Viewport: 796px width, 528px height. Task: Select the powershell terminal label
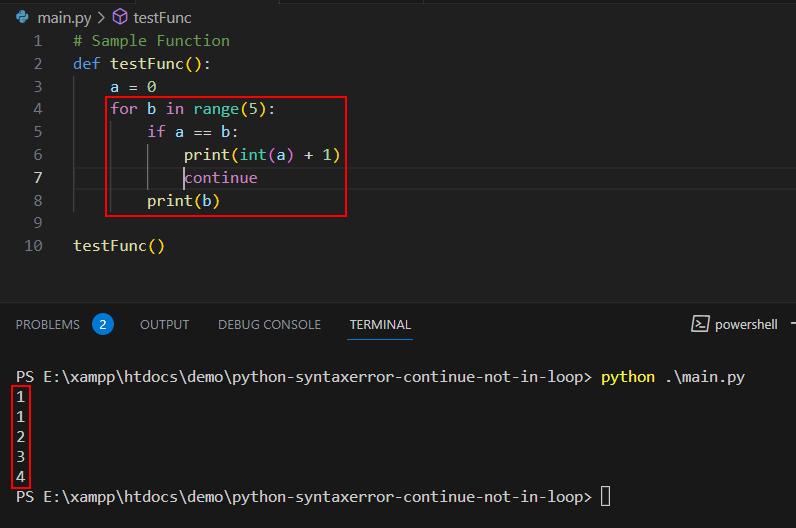746,324
